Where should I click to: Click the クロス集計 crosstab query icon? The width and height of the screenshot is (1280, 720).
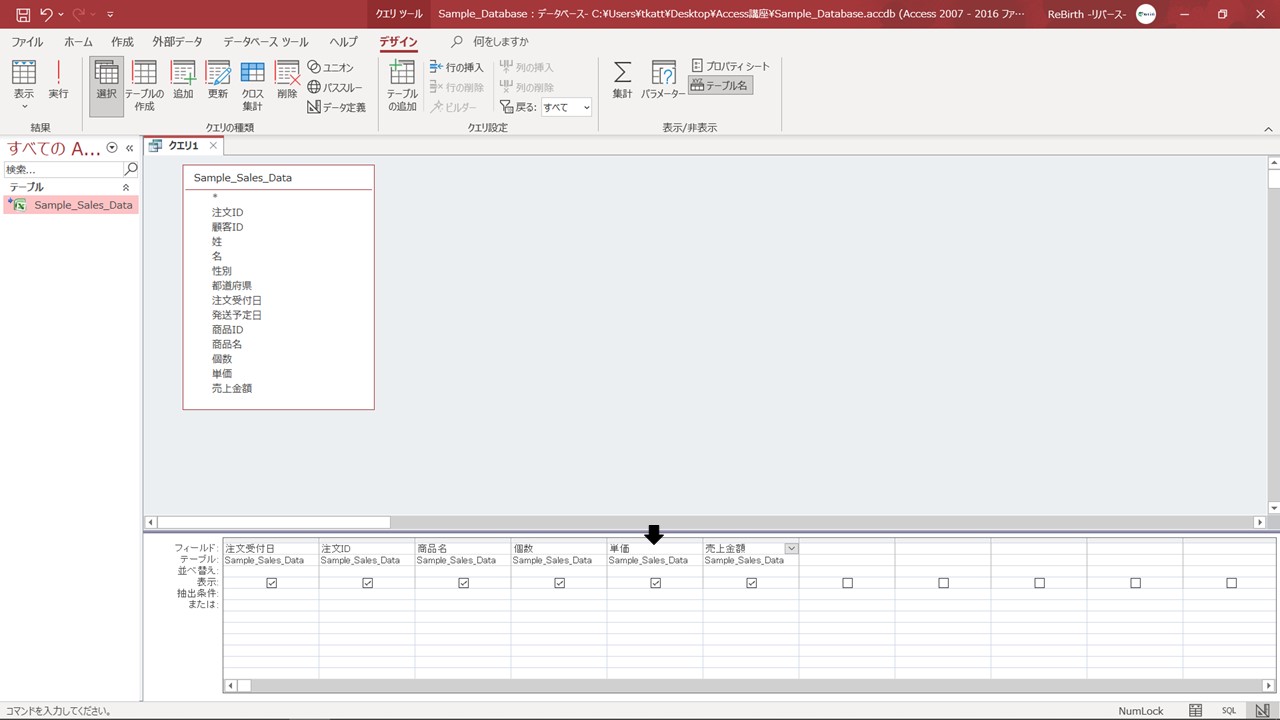252,84
